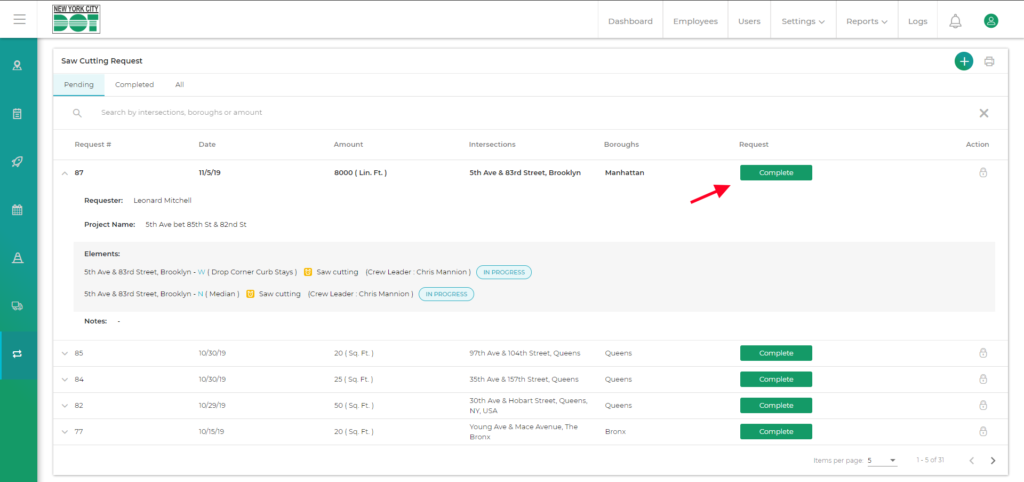The image size is (1024, 482).
Task: Click the green add request plus icon
Action: (963, 61)
